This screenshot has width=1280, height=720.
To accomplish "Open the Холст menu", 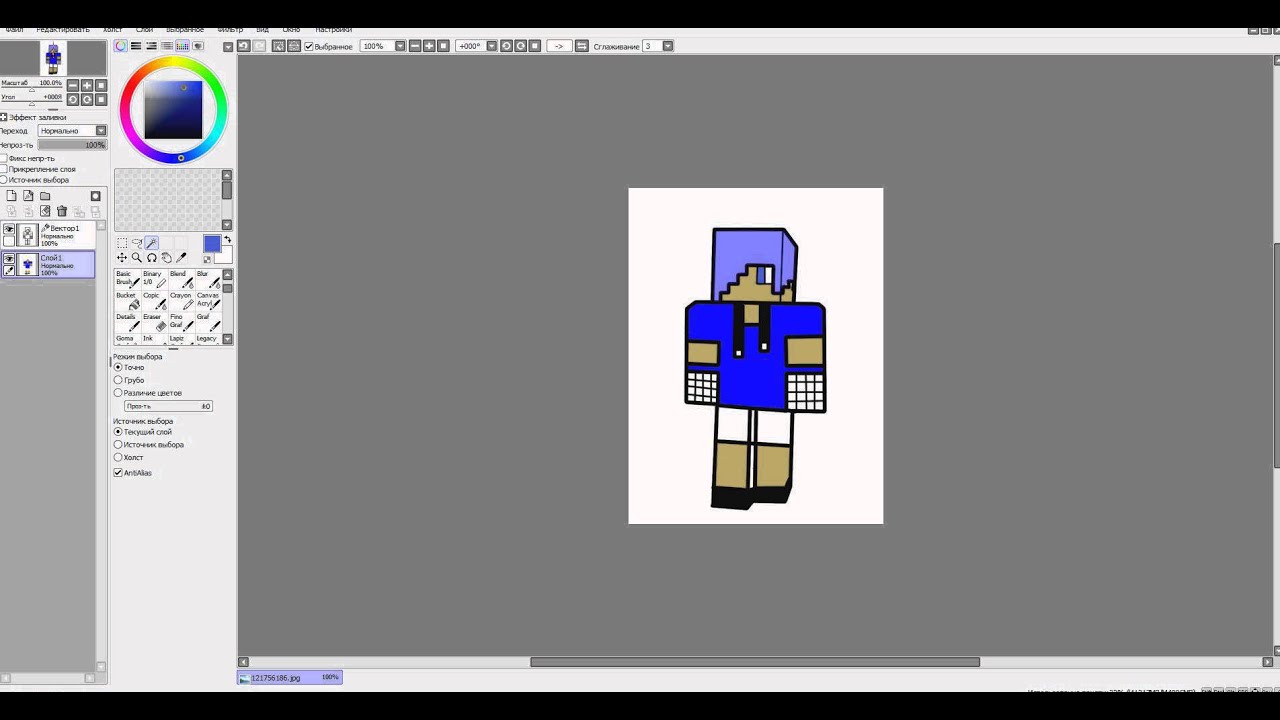I will [112, 30].
